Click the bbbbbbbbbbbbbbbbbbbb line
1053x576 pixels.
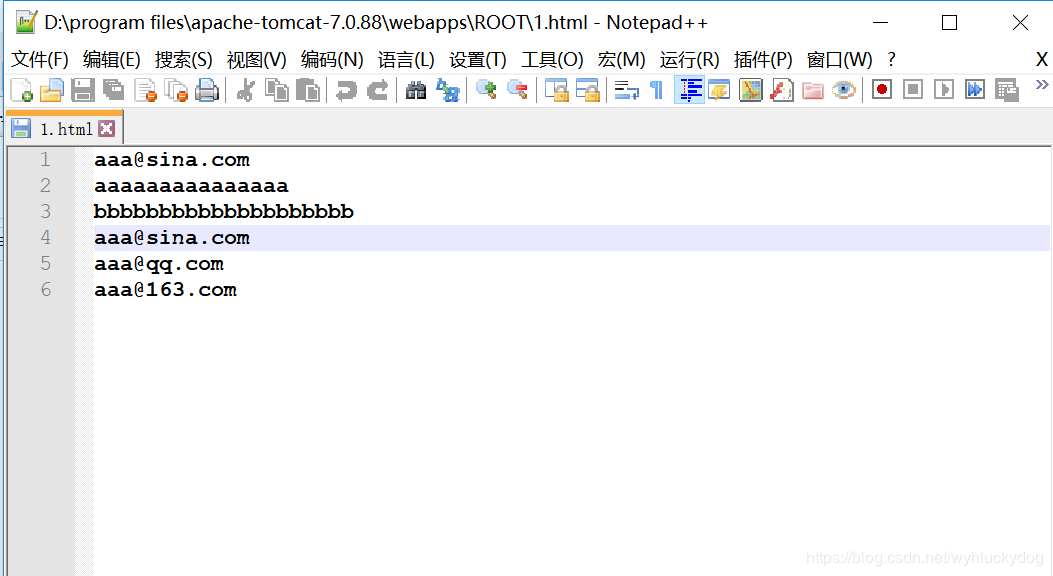[224, 211]
